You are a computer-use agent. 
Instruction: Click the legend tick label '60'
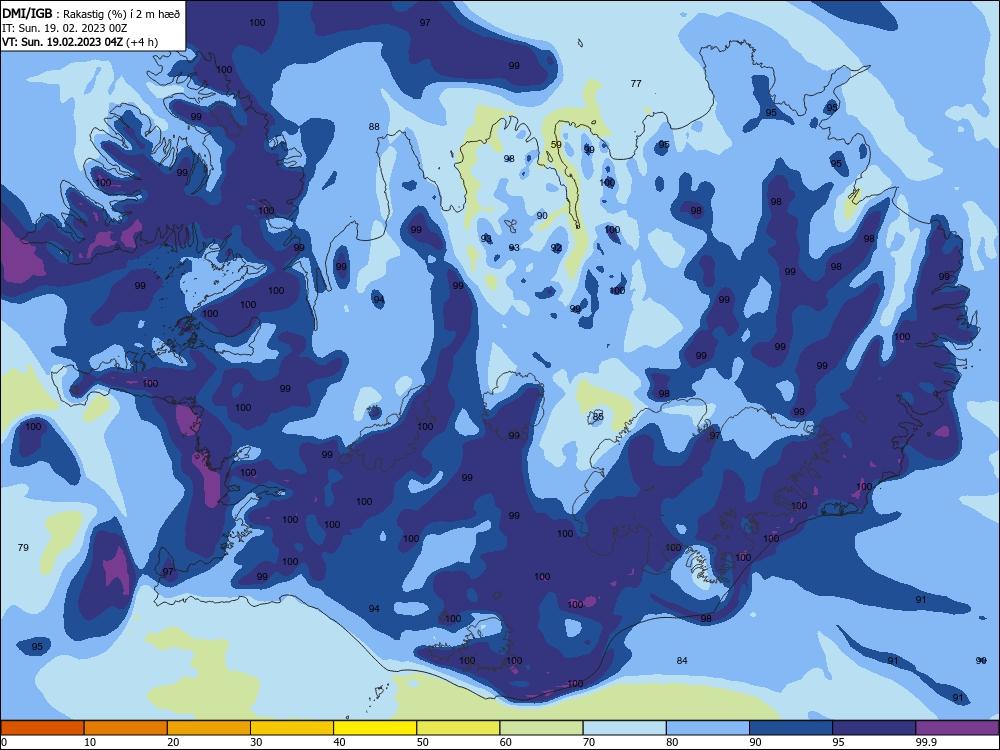click(x=506, y=742)
